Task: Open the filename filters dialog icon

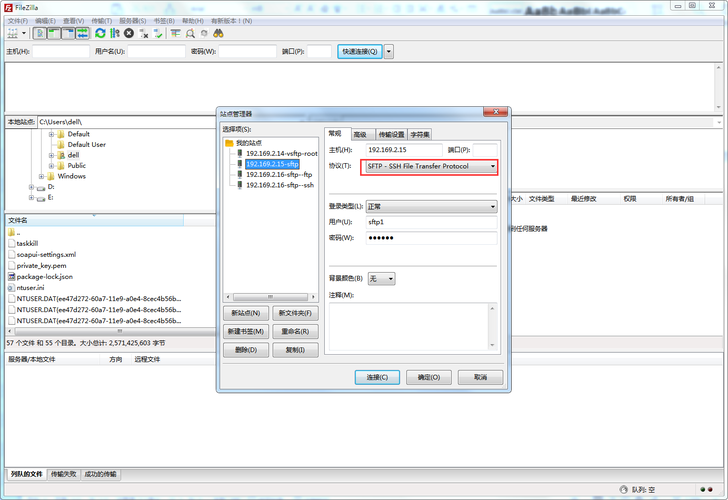Action: [176, 33]
